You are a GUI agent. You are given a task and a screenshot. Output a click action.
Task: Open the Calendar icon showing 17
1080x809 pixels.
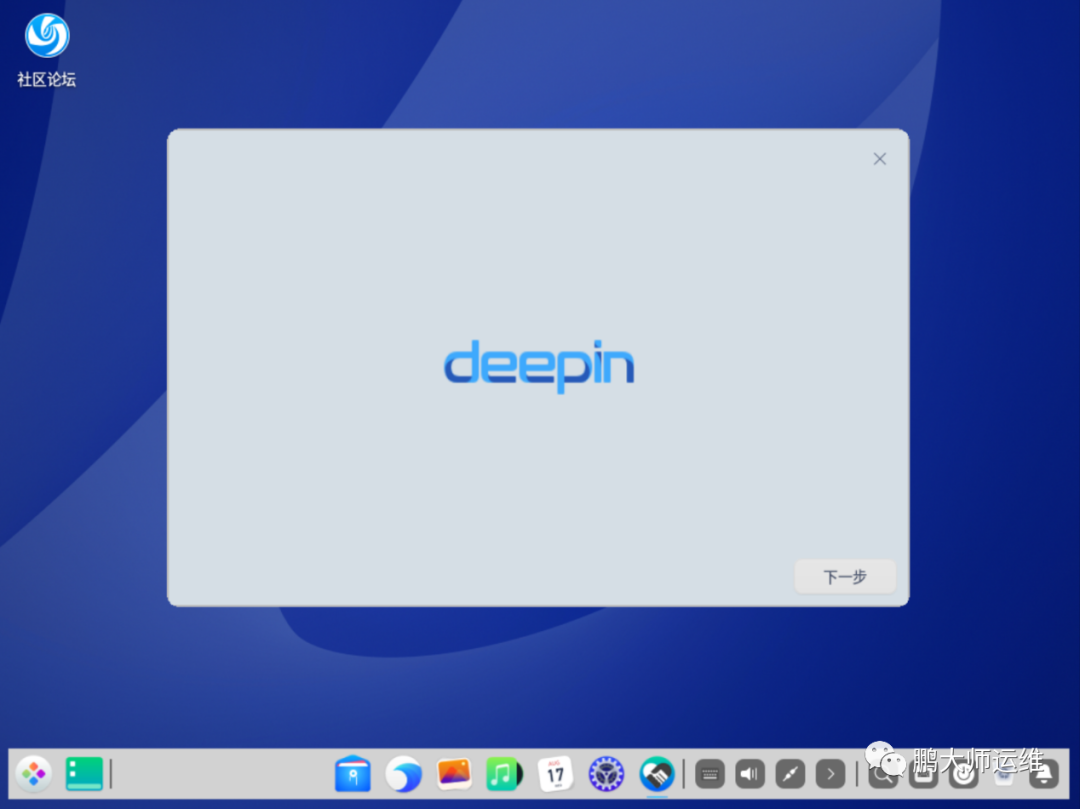(555, 774)
